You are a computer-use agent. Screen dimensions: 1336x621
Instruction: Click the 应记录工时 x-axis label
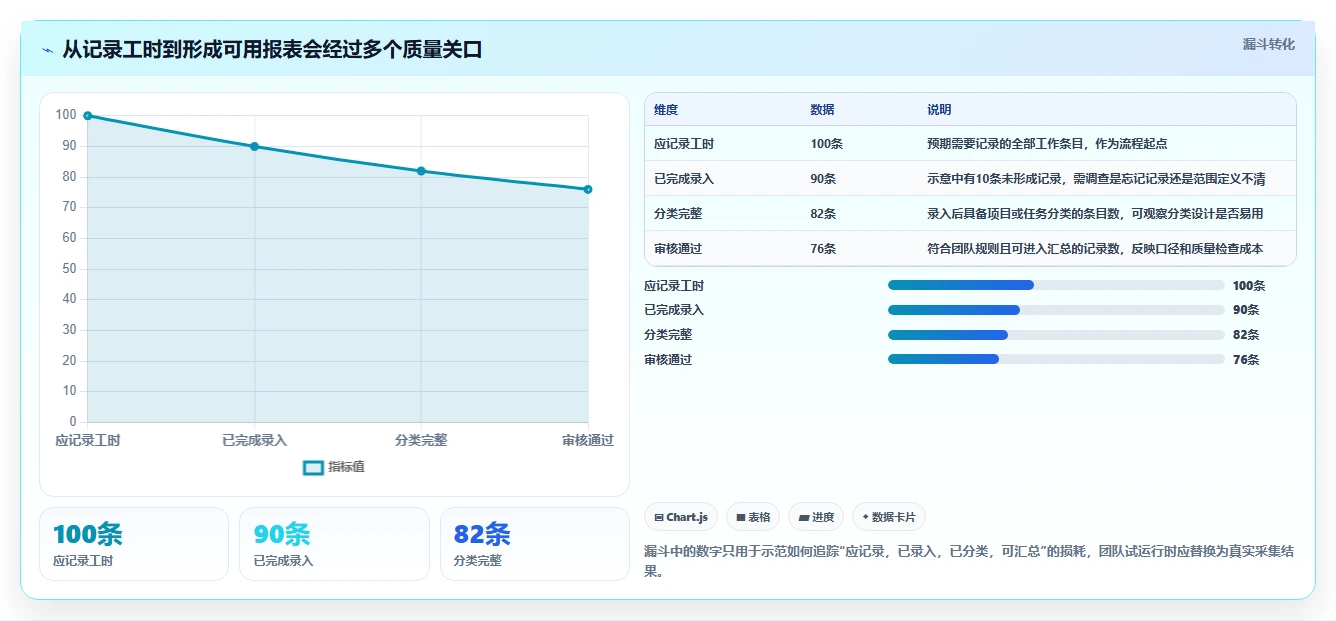tap(88, 440)
